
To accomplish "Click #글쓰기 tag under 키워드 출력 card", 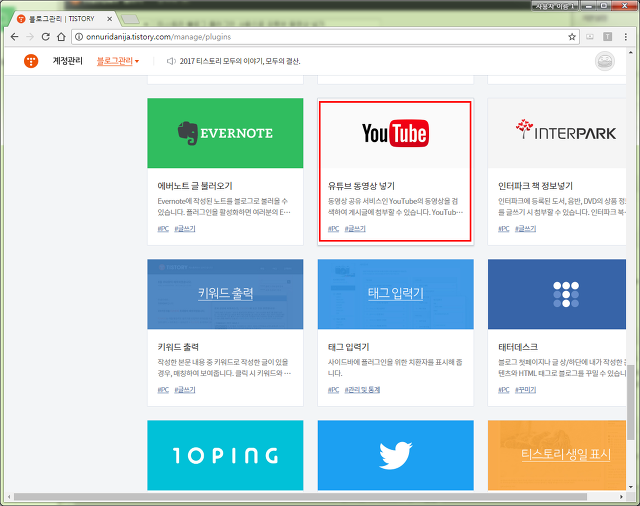I will pos(185,390).
